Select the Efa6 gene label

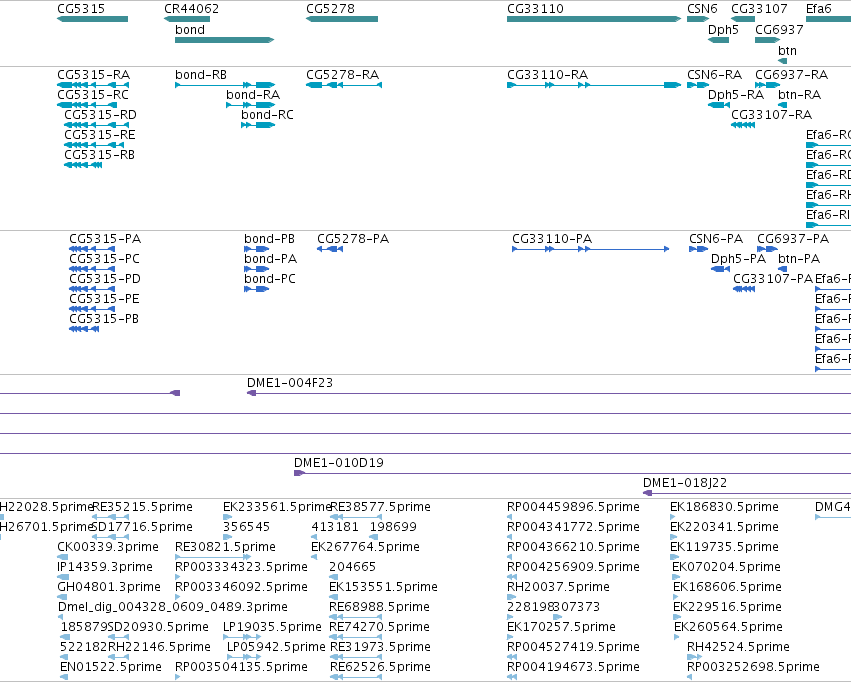[818, 9]
